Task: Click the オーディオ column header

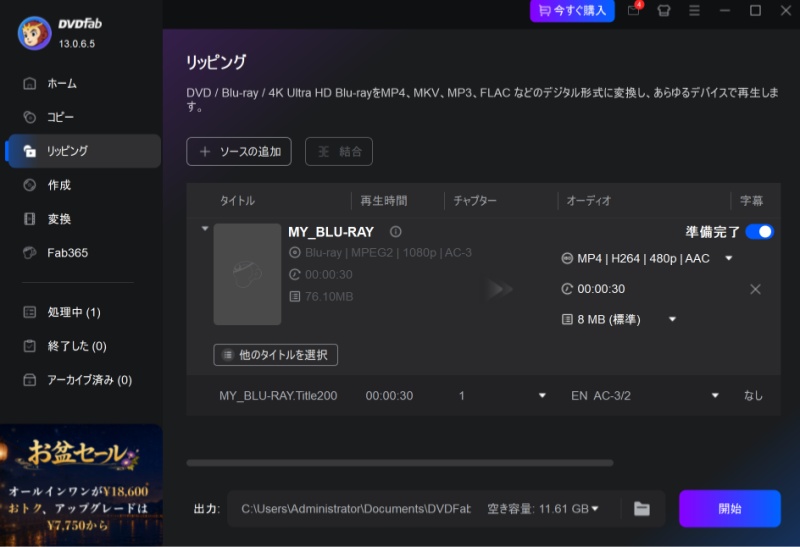Action: (588, 201)
